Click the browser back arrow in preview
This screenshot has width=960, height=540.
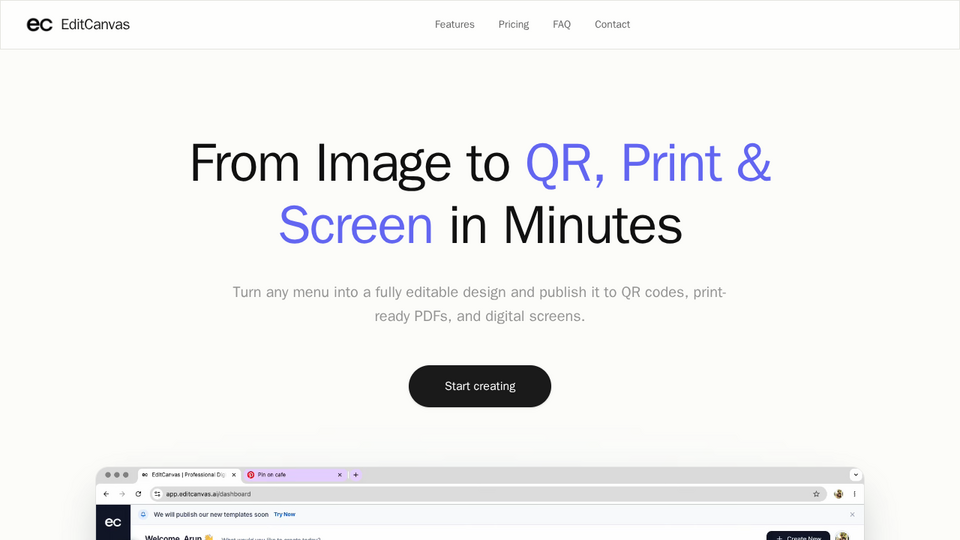coord(106,494)
